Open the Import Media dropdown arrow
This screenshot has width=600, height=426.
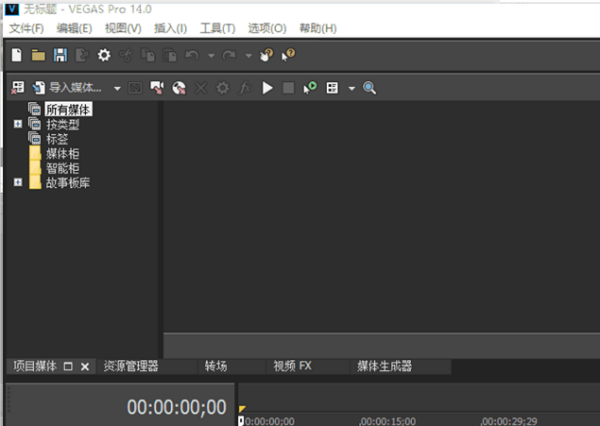tap(117, 88)
